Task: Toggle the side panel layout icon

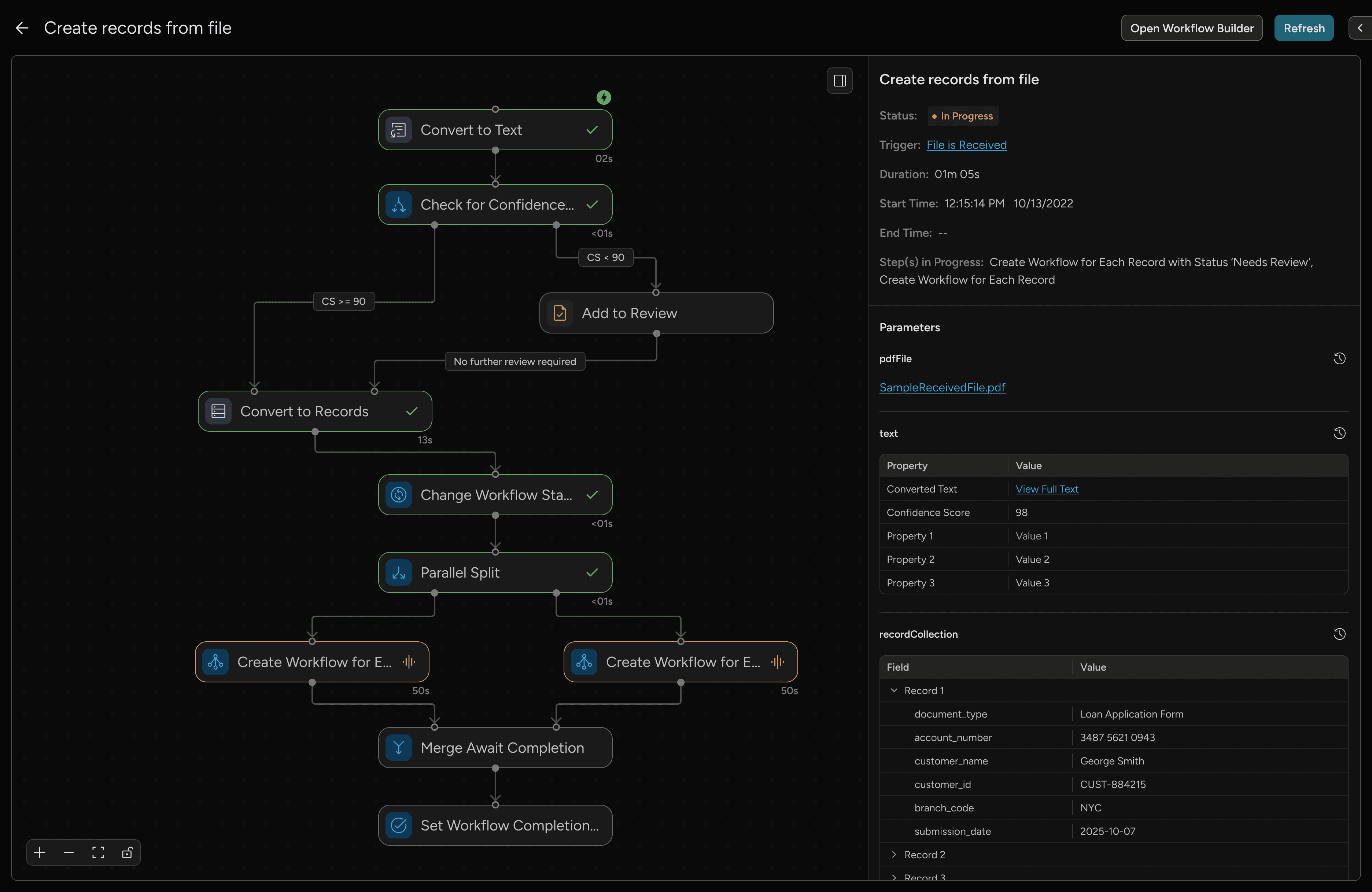Action: 839,80
